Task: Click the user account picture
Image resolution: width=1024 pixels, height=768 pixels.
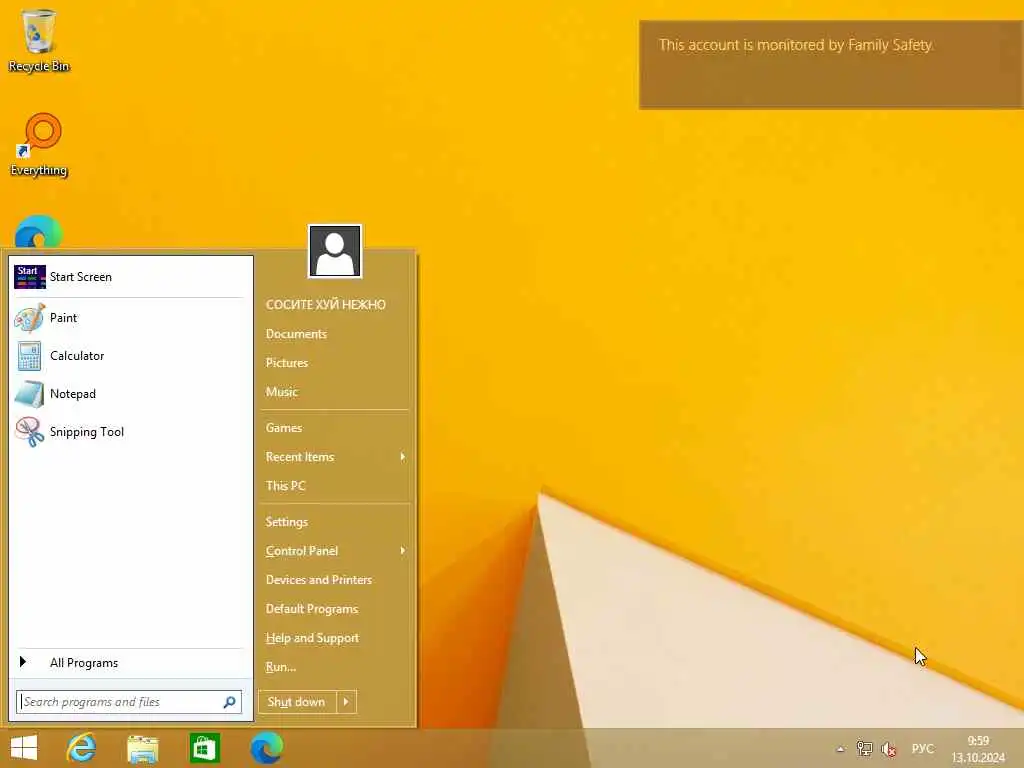Action: (335, 251)
